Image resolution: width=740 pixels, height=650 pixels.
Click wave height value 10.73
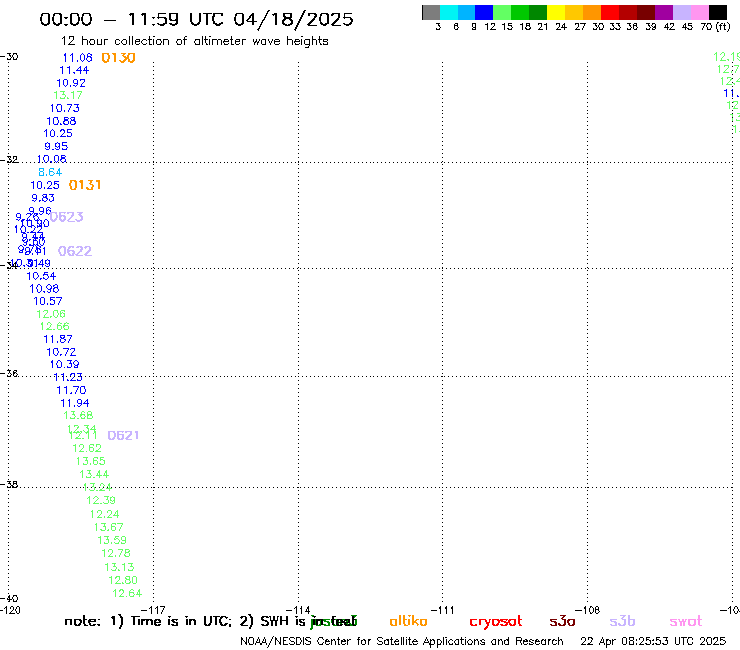click(65, 108)
